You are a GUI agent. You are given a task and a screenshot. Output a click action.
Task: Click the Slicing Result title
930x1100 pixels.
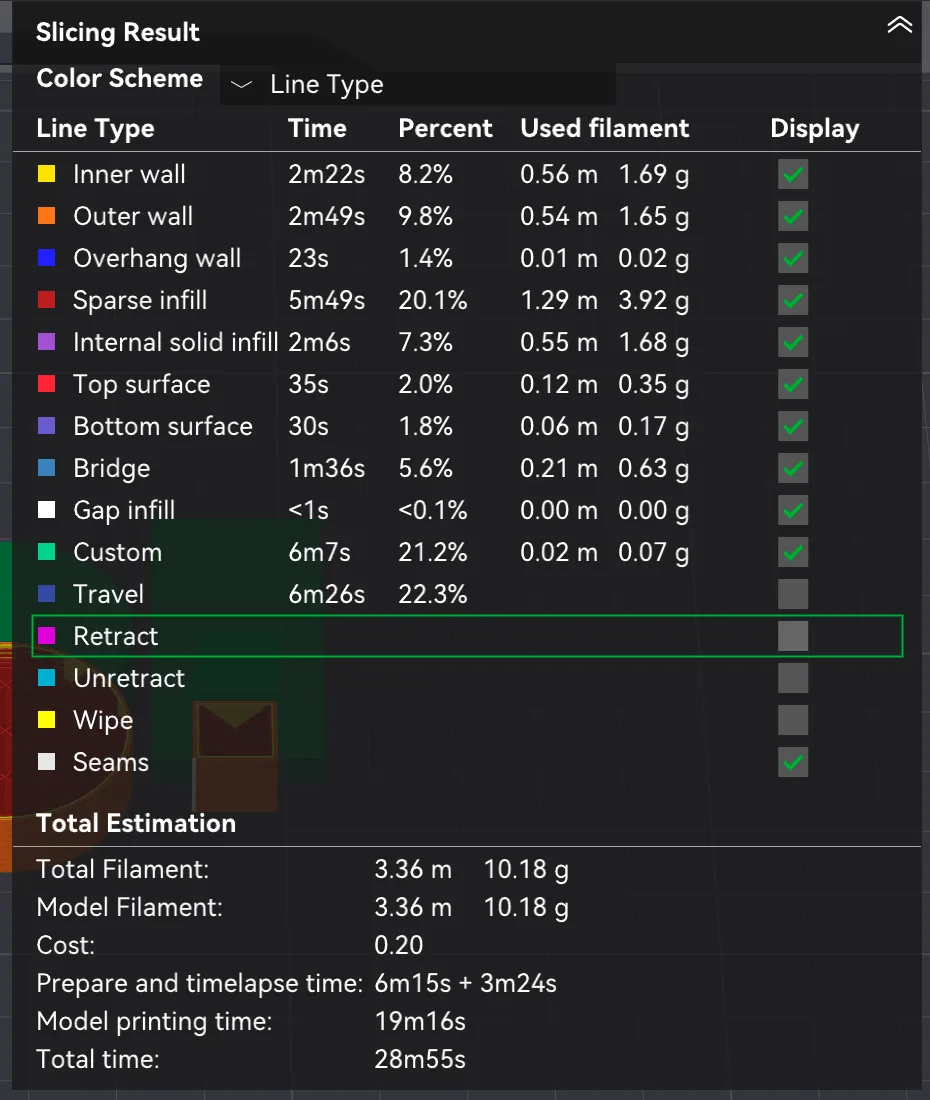click(118, 32)
